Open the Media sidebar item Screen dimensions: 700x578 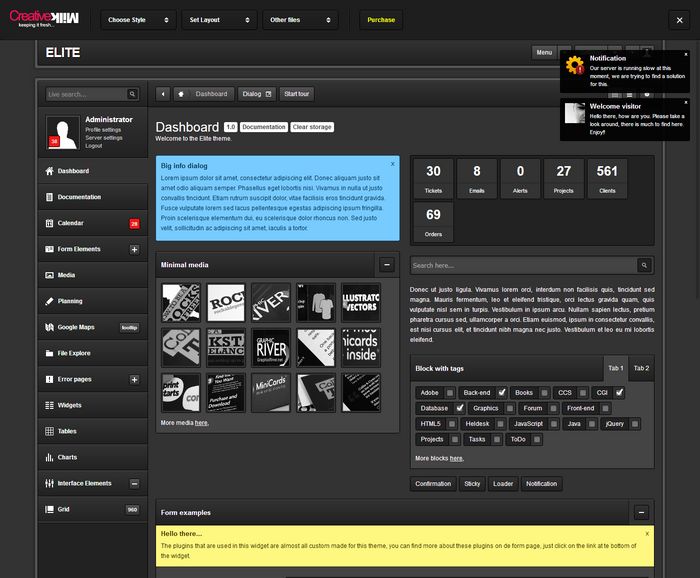coord(93,275)
